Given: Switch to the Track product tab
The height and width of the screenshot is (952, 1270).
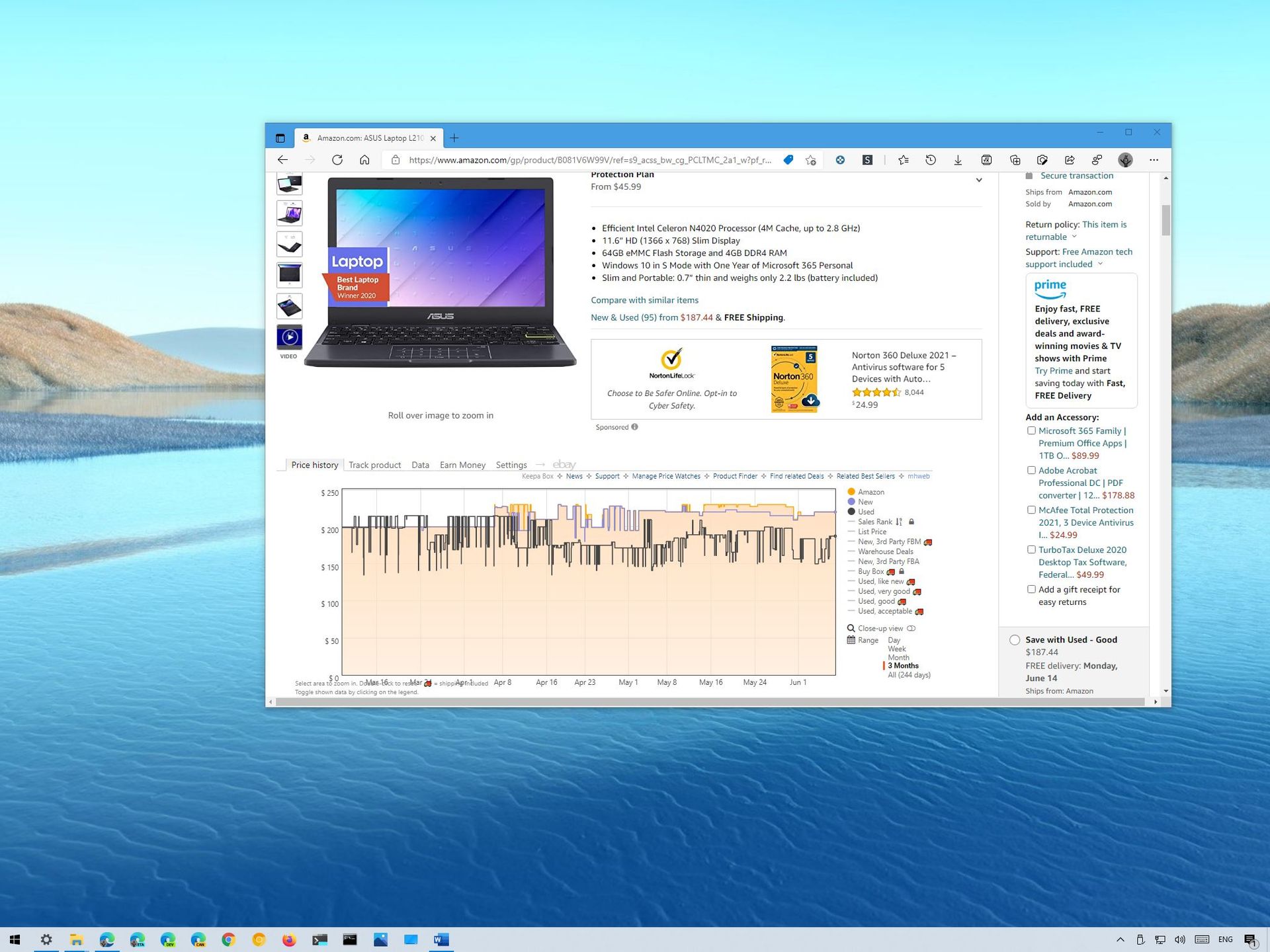Looking at the screenshot, I should [x=374, y=465].
